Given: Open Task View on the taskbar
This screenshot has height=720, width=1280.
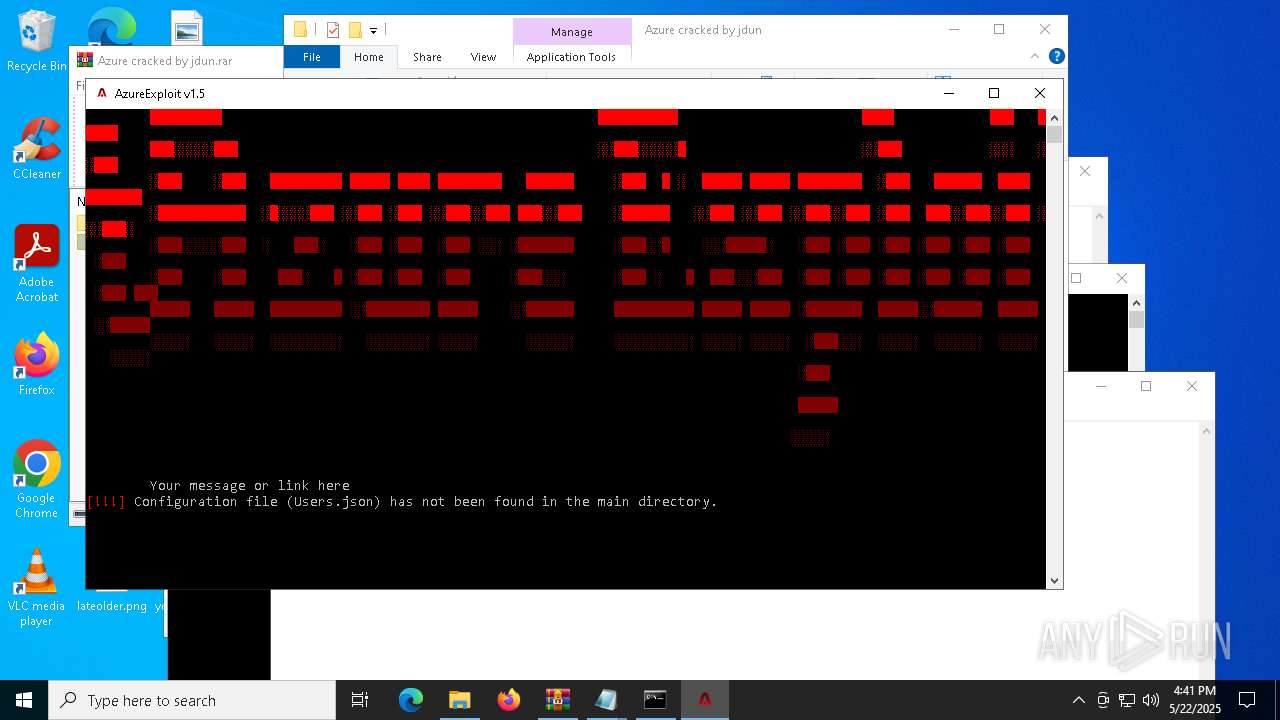Looking at the screenshot, I should [360, 700].
